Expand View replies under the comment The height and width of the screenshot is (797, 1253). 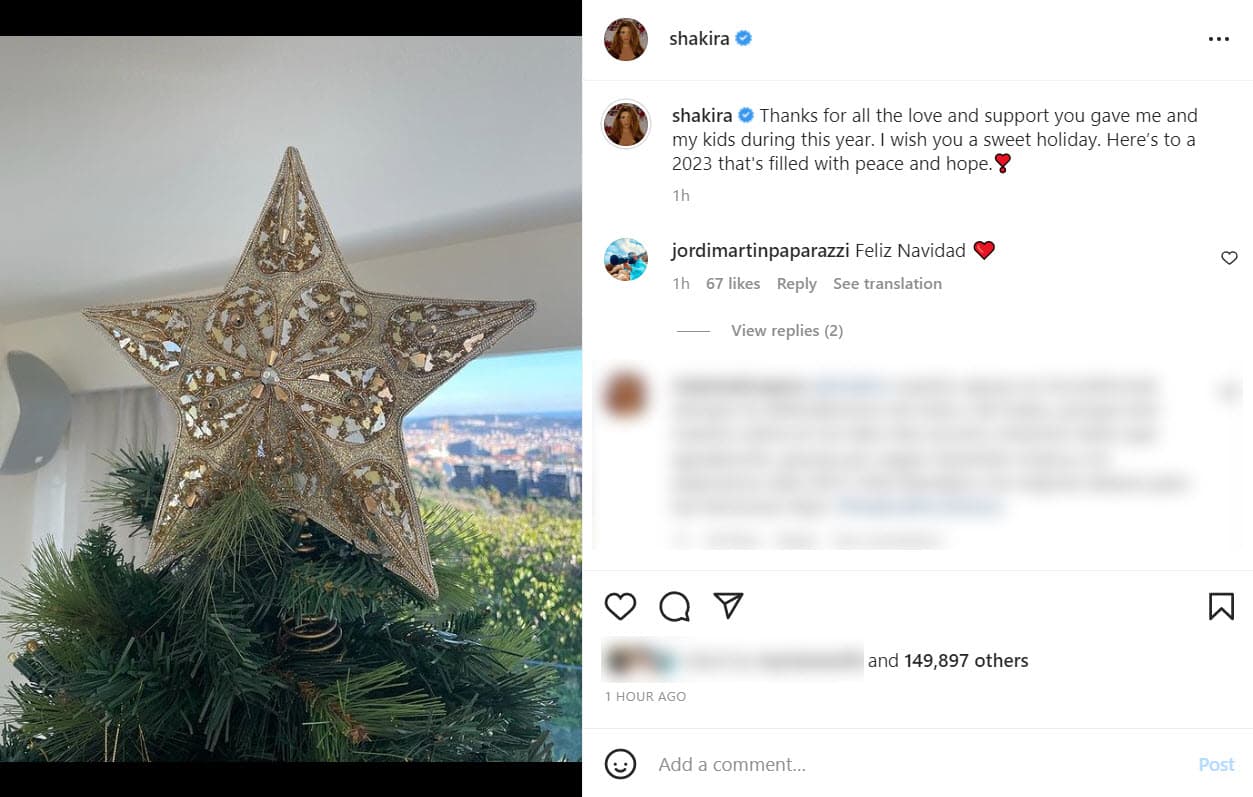(x=787, y=330)
